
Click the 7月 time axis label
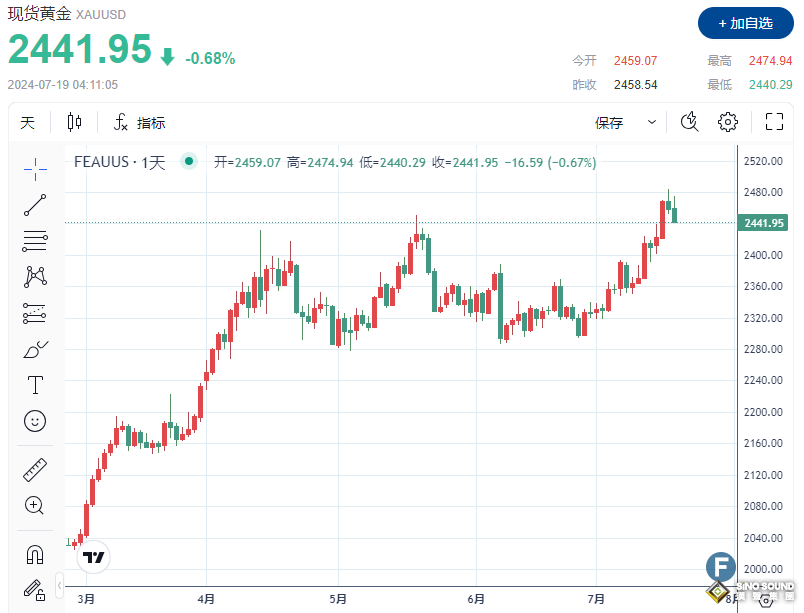596,599
